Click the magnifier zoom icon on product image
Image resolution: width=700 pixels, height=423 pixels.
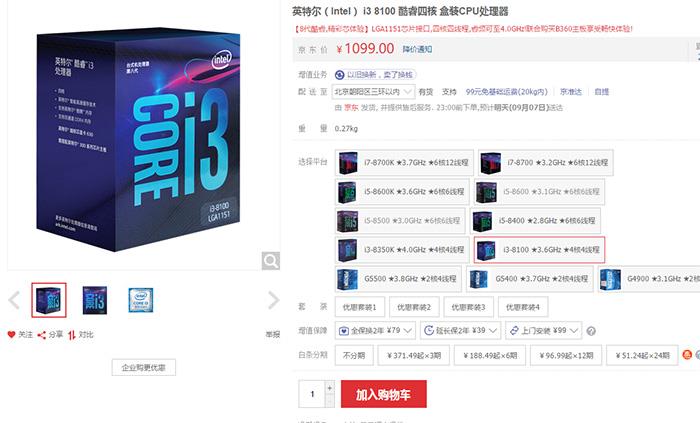pyautogui.click(x=271, y=261)
